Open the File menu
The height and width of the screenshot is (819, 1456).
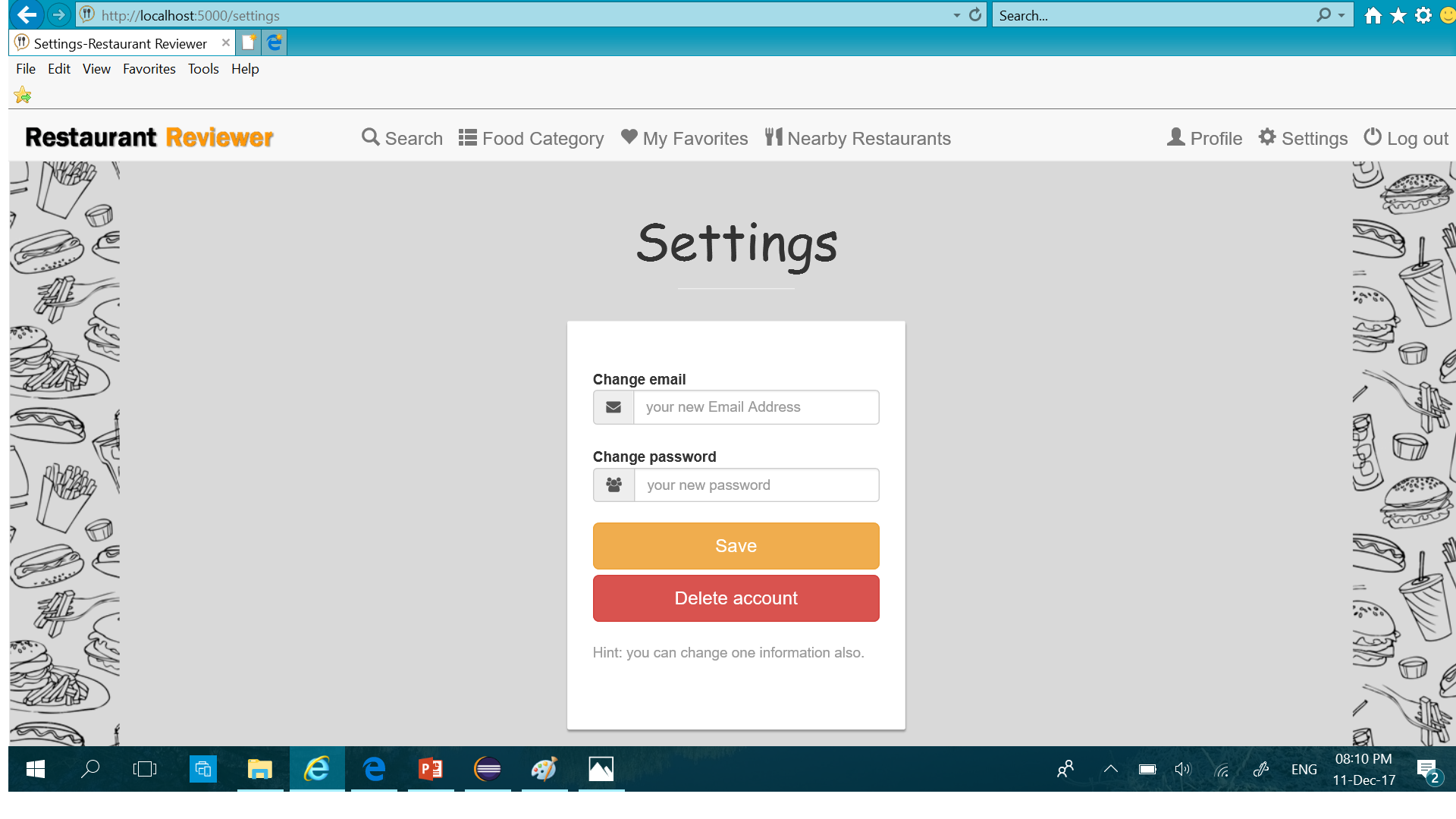click(26, 69)
